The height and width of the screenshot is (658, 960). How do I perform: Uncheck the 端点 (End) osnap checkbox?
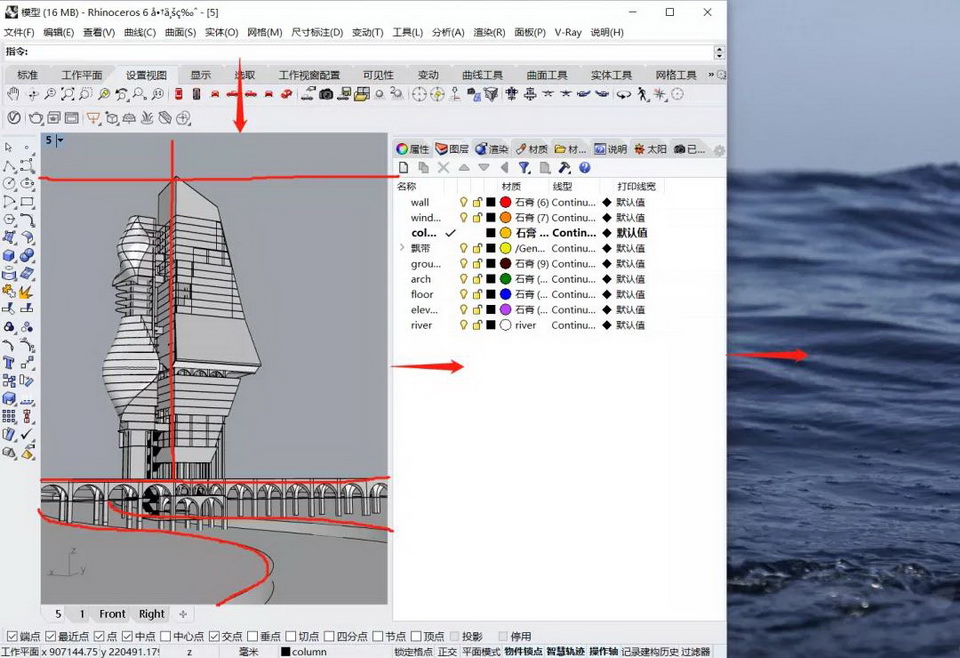coord(12,636)
